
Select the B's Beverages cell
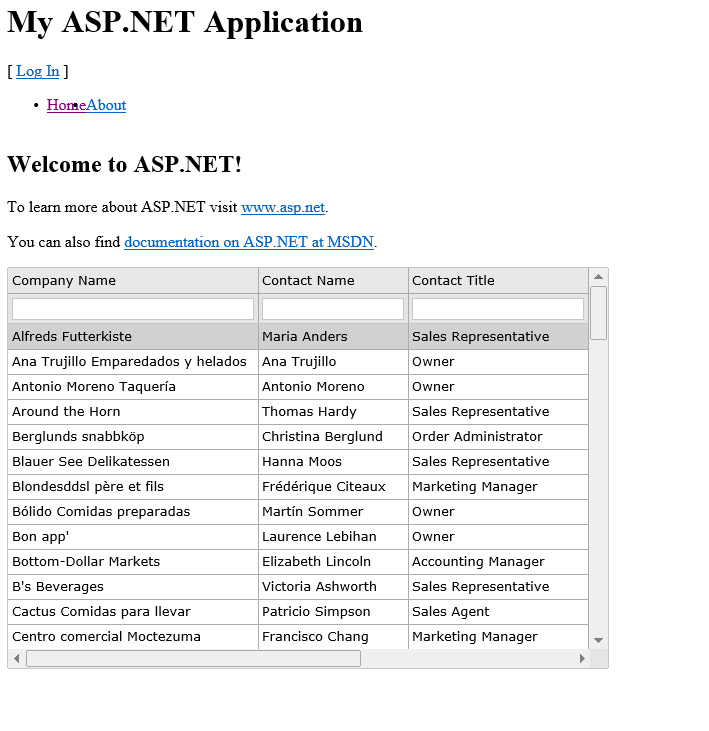point(133,587)
